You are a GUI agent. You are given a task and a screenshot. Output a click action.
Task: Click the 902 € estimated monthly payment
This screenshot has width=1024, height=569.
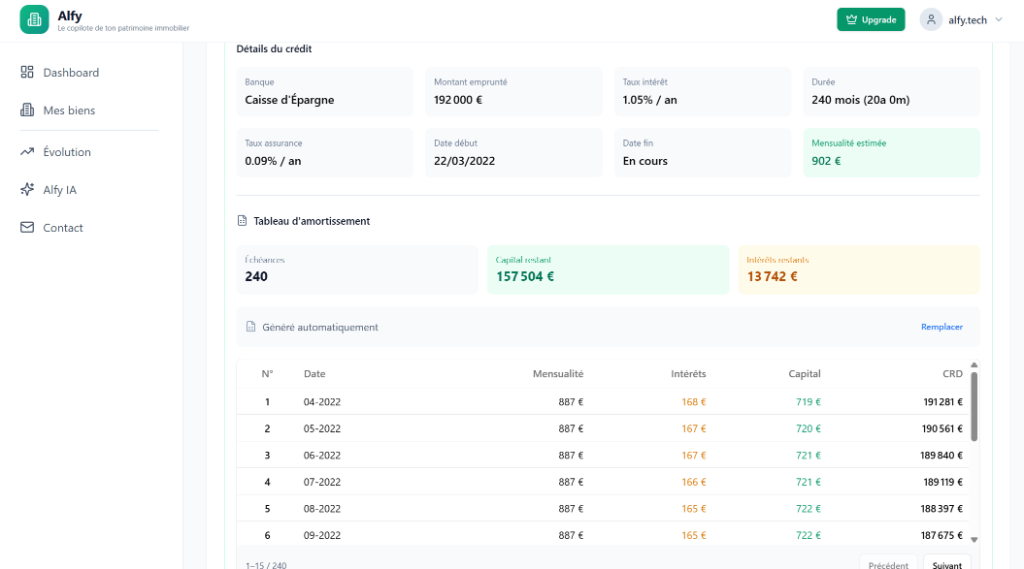click(826, 161)
